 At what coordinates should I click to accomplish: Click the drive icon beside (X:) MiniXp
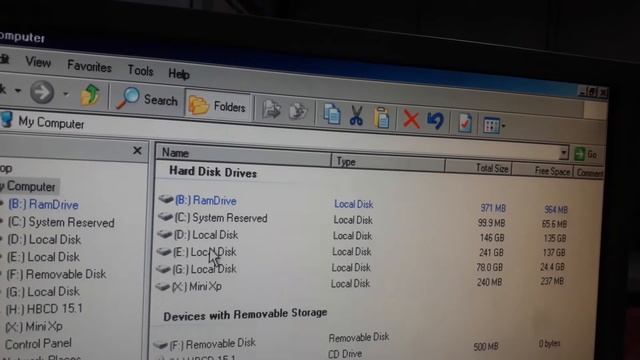coord(162,286)
